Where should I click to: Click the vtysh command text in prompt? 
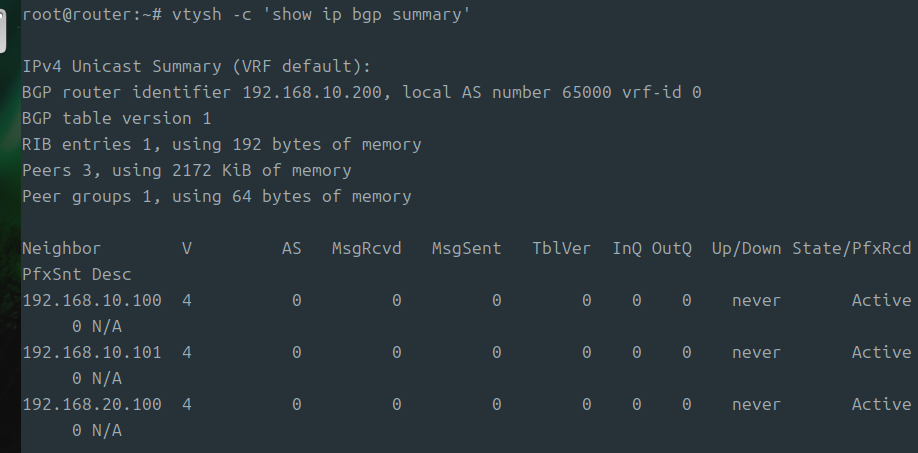pos(321,15)
